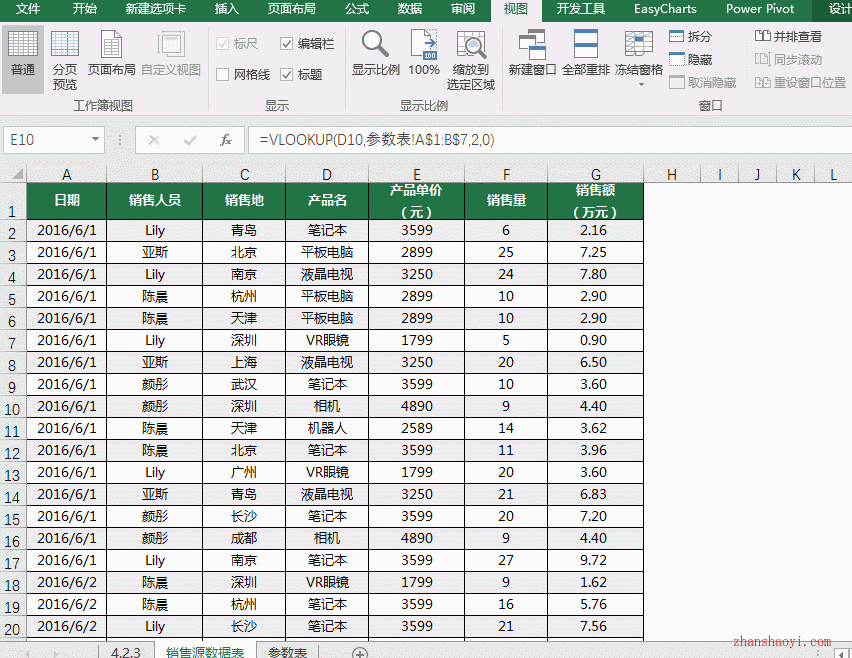The image size is (852, 658).
Task: Select column H header
Action: (x=672, y=174)
